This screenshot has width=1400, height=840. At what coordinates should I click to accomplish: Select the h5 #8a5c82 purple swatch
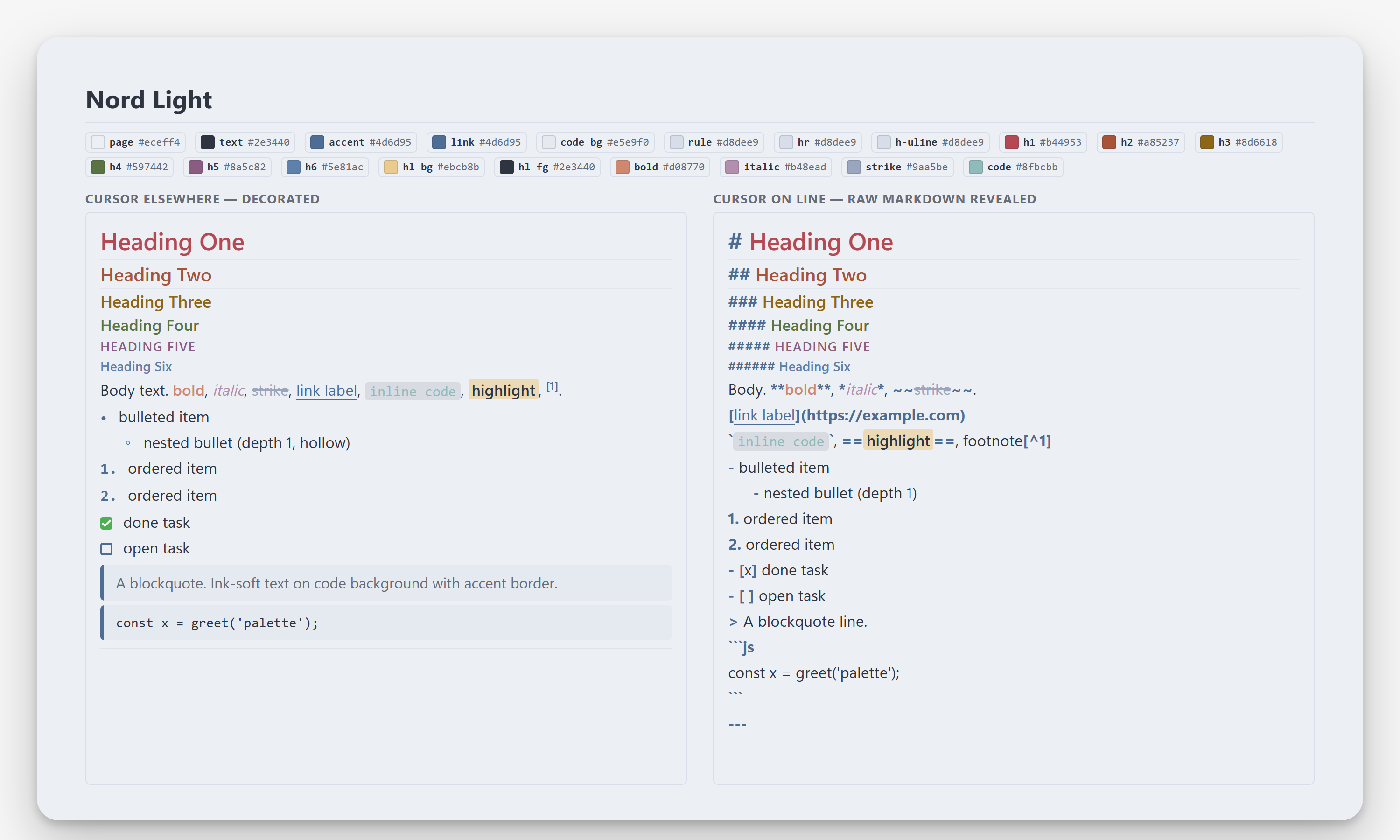[227, 167]
